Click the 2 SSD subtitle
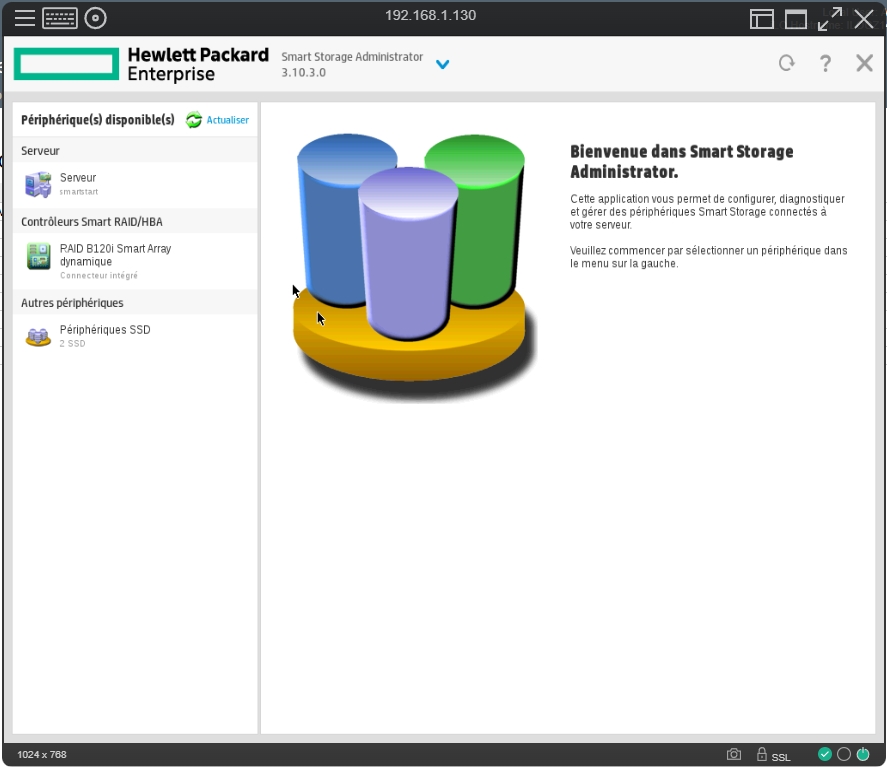Screen dimensions: 887x768 [72, 343]
